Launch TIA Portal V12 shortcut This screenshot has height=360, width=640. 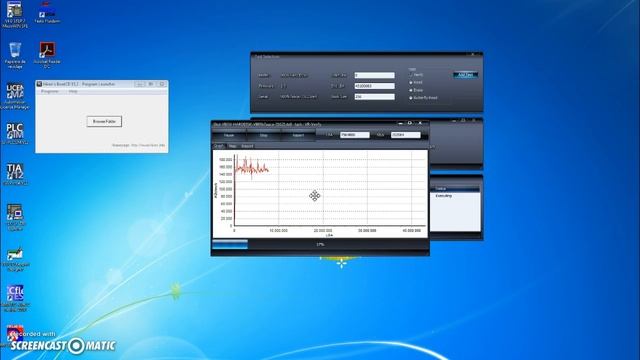tap(15, 174)
